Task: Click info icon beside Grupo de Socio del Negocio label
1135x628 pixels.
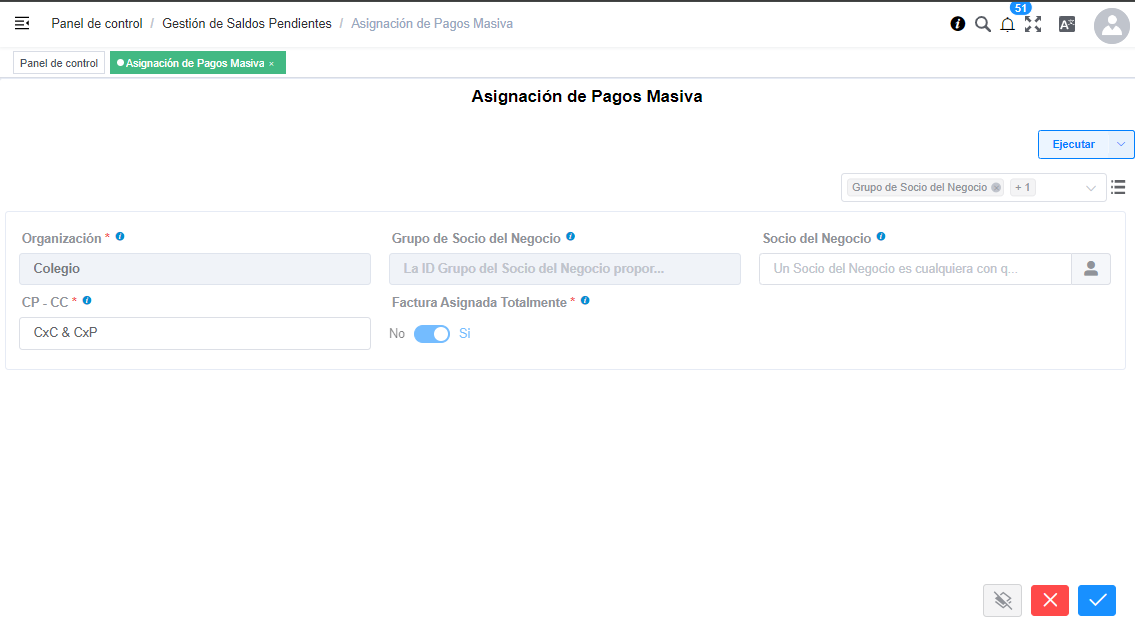Action: coord(570,237)
